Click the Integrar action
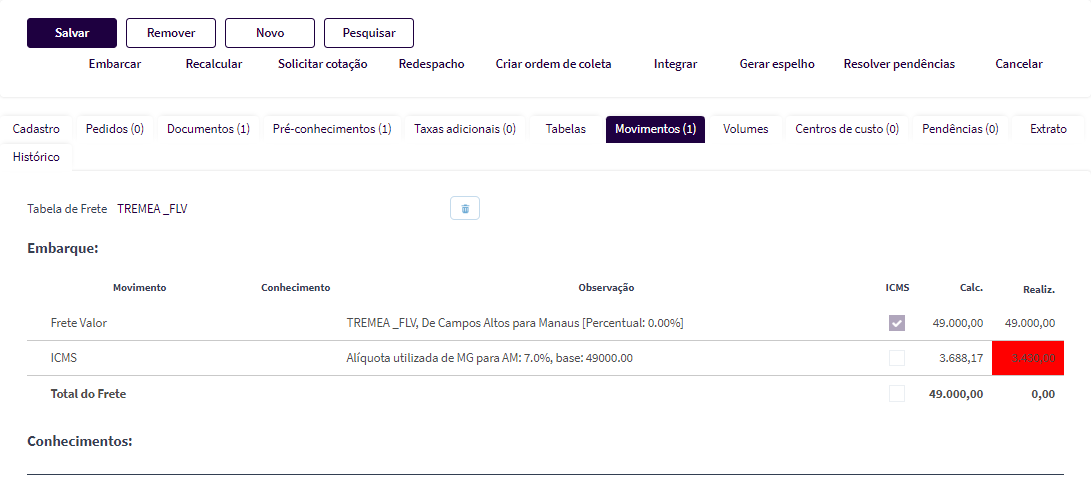 [x=676, y=64]
